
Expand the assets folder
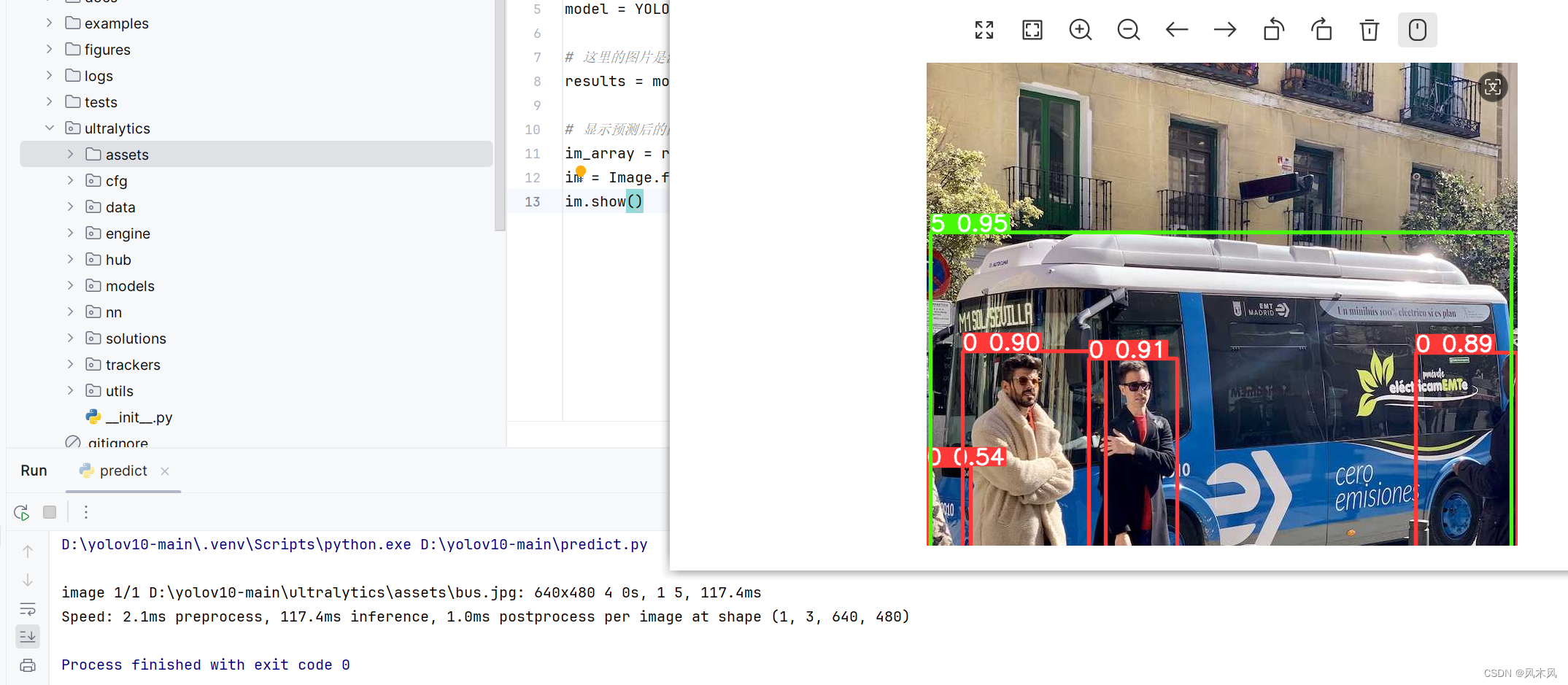(70, 154)
